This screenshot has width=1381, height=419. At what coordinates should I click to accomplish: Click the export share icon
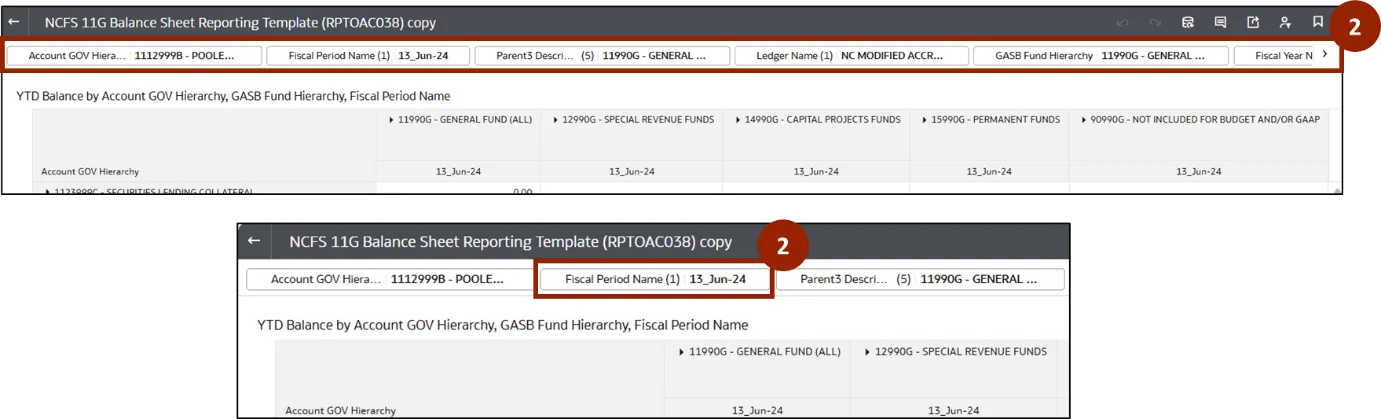(x=1253, y=22)
